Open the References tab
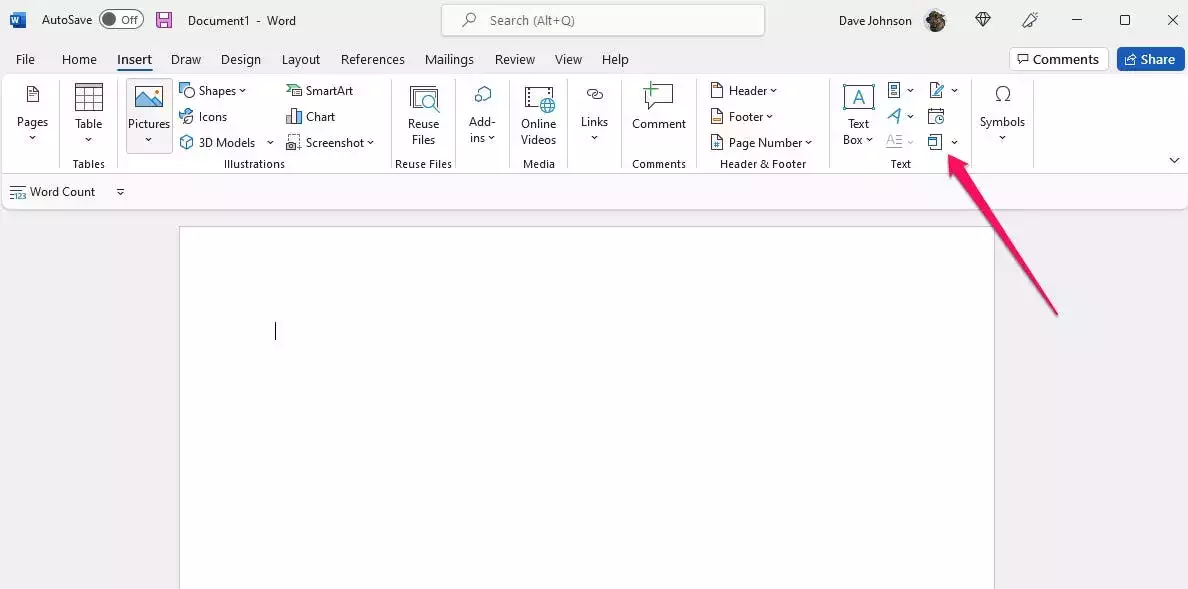 pyautogui.click(x=372, y=60)
